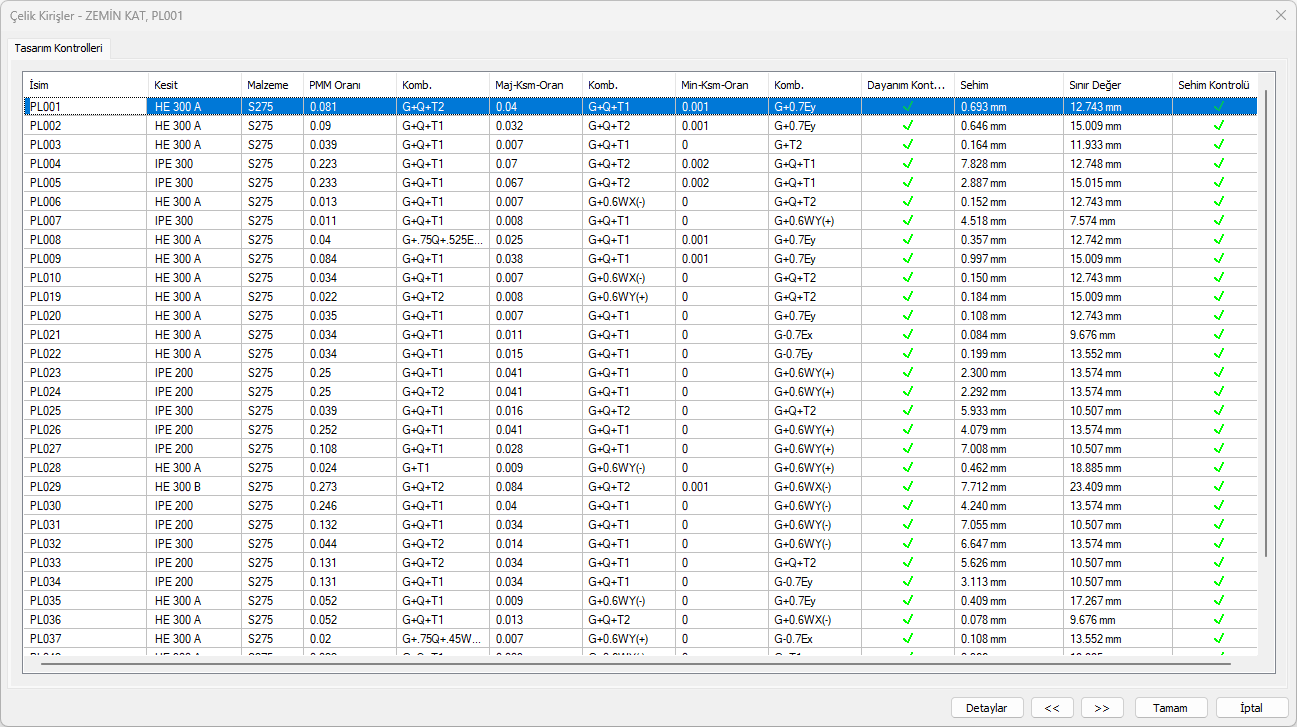Click the PMM Oranı column header
The image size is (1297, 727).
click(349, 85)
